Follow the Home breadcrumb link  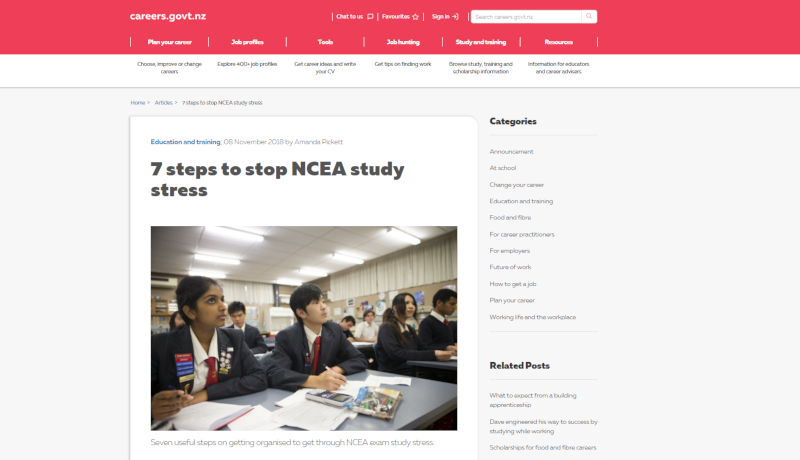[x=138, y=103]
